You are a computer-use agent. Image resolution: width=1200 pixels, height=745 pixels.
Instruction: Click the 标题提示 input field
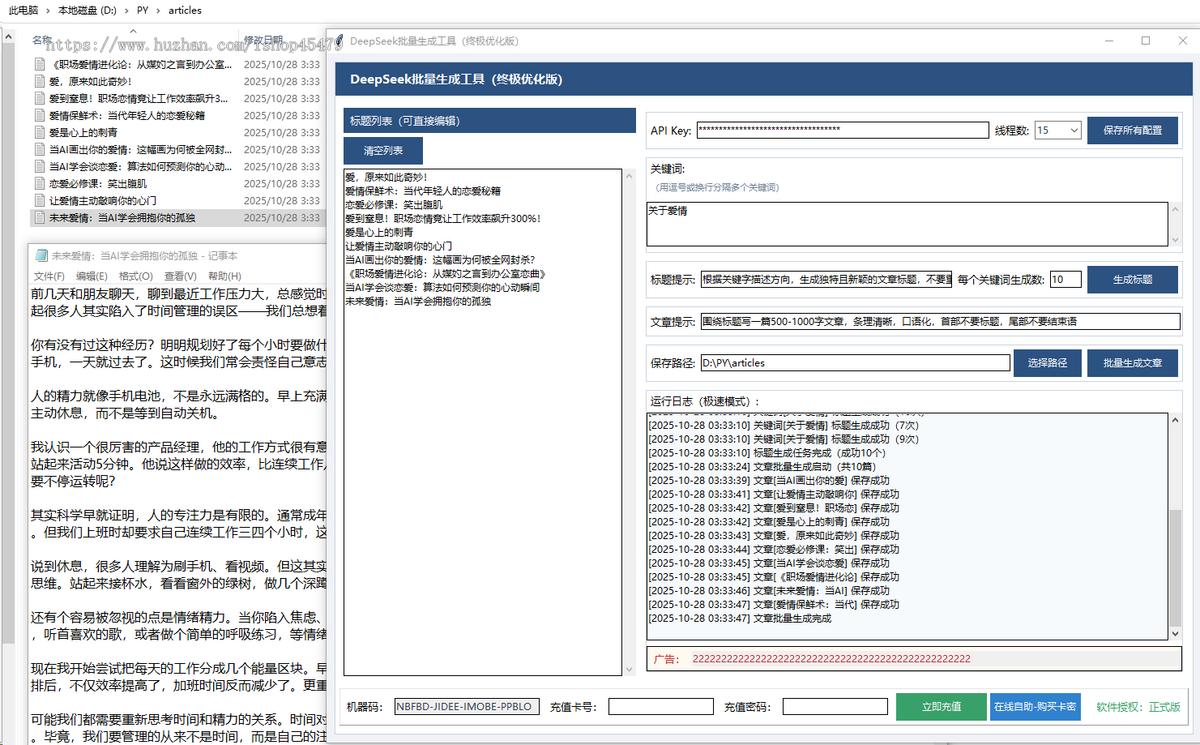(826, 279)
